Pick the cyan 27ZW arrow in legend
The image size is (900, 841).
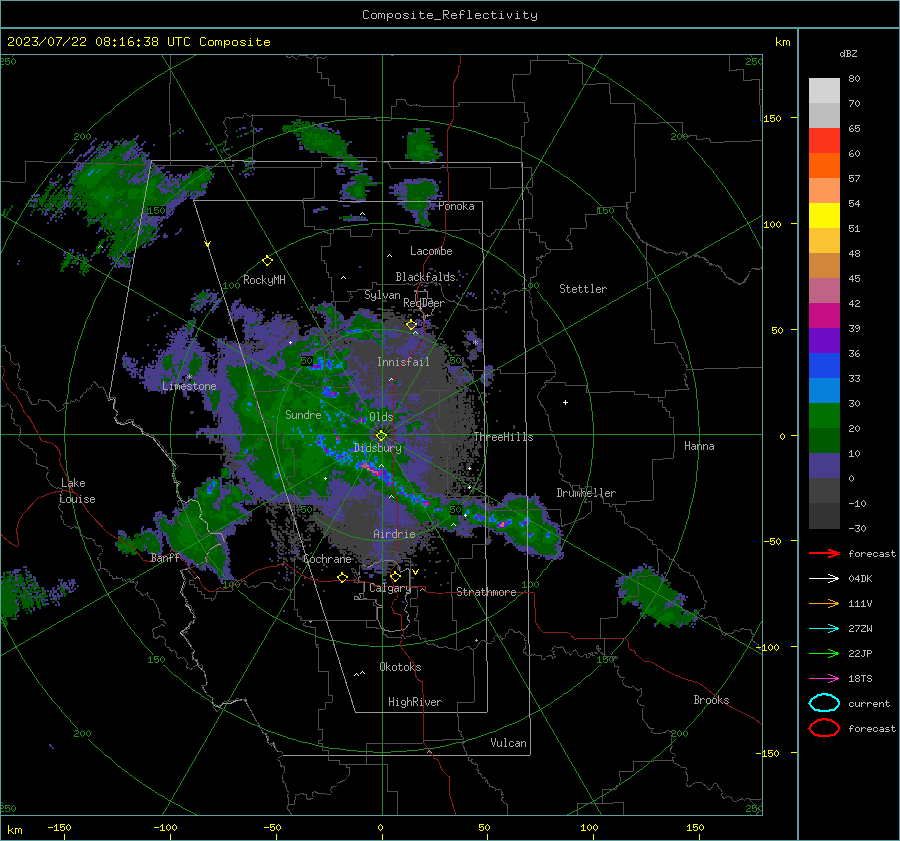pos(824,629)
